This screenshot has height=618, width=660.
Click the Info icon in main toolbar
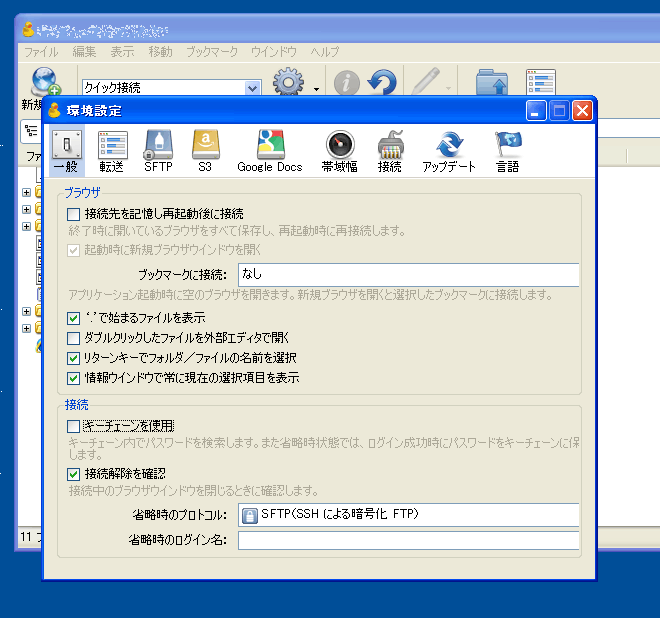tap(346, 85)
